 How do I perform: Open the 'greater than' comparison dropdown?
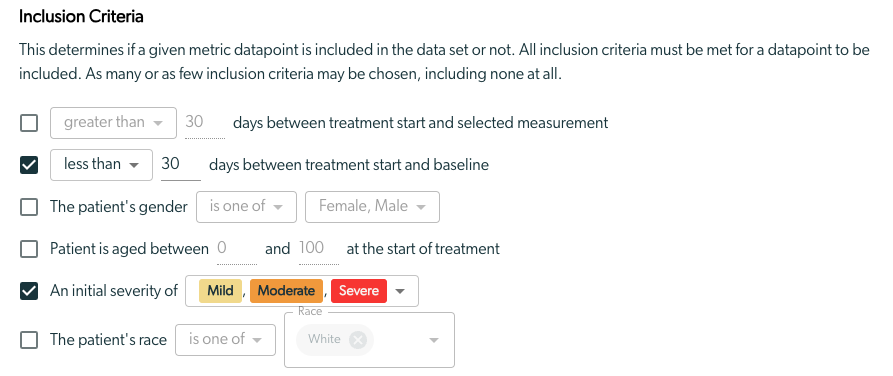pos(113,122)
